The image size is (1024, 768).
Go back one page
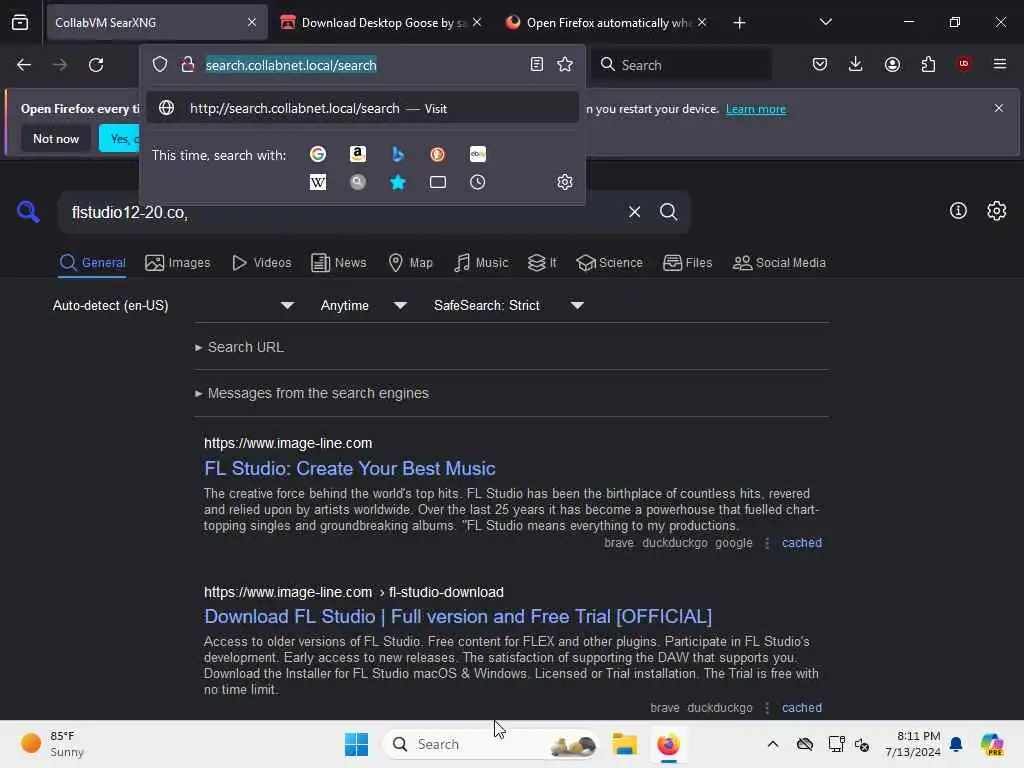24,65
